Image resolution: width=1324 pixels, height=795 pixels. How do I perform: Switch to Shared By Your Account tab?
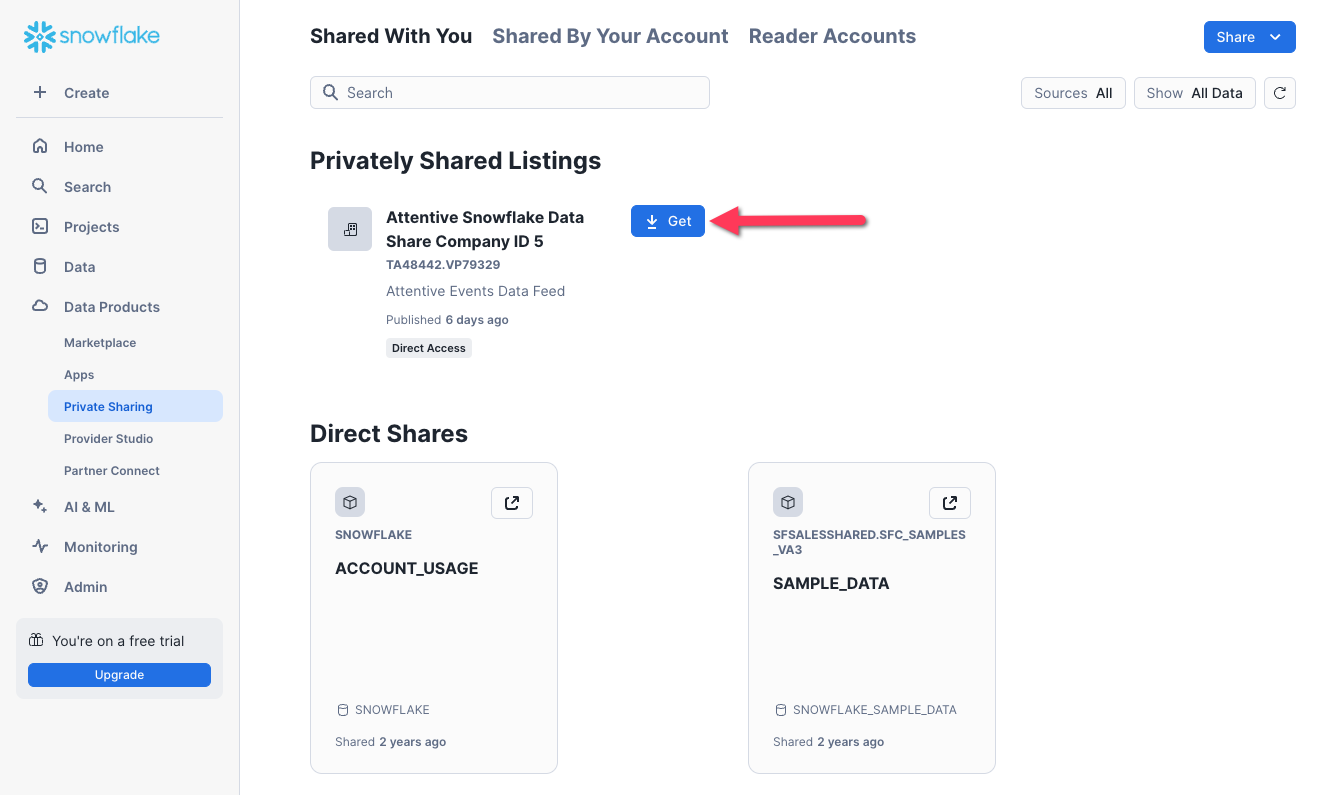[x=610, y=36]
